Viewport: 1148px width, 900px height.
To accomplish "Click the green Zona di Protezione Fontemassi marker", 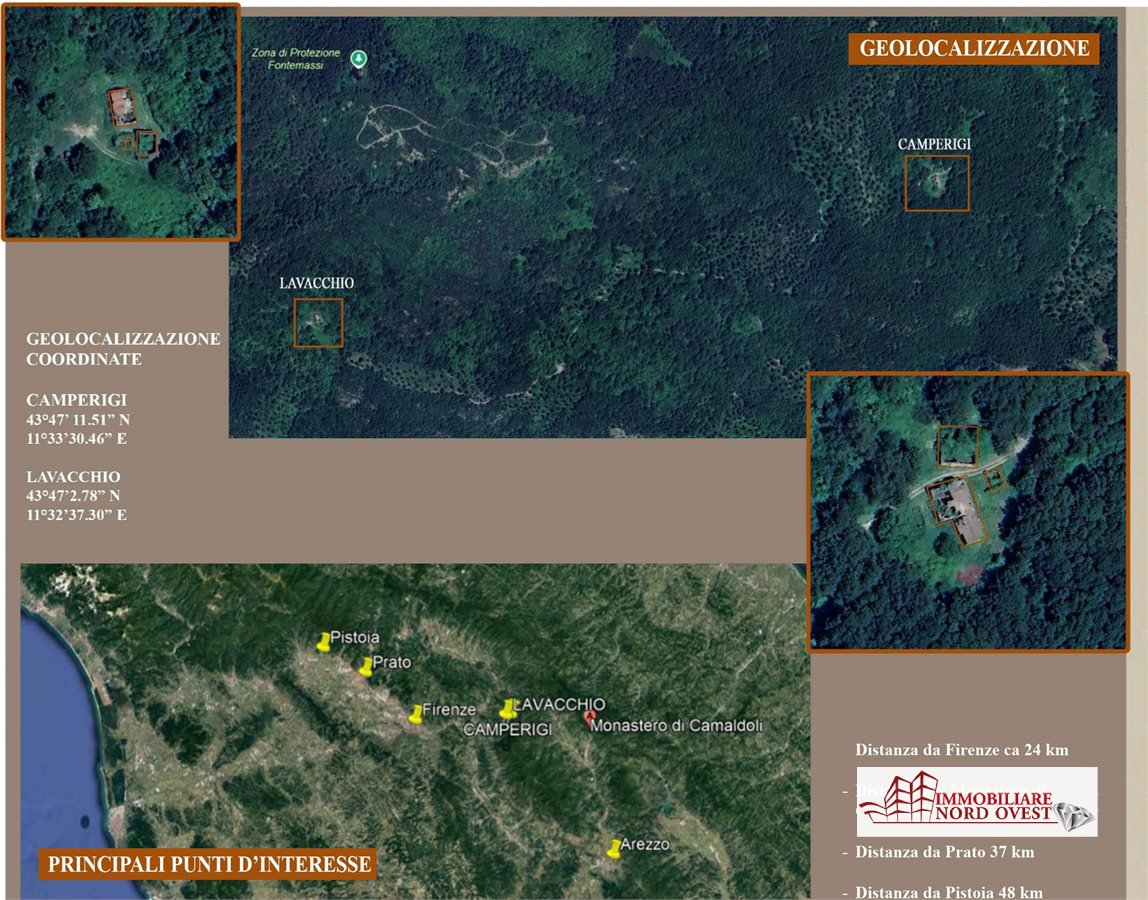I will pyautogui.click(x=358, y=59).
